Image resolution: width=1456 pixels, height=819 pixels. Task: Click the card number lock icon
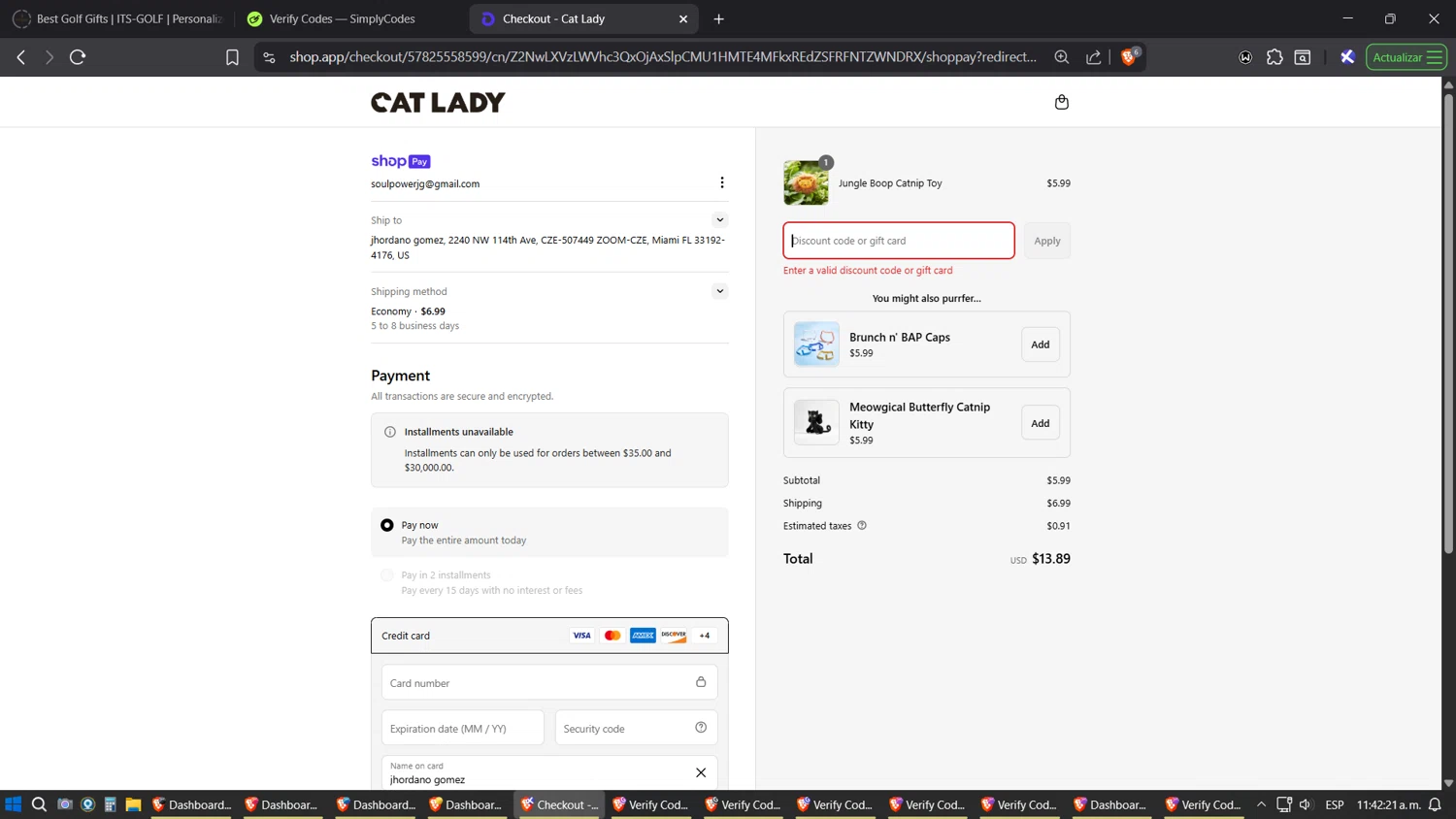coord(701,682)
